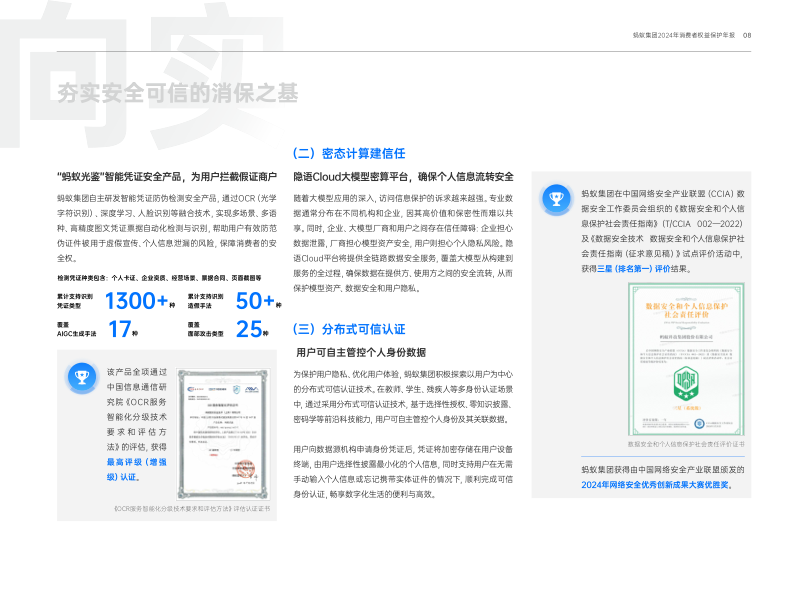Click the page number 08 in the header

click(747, 35)
